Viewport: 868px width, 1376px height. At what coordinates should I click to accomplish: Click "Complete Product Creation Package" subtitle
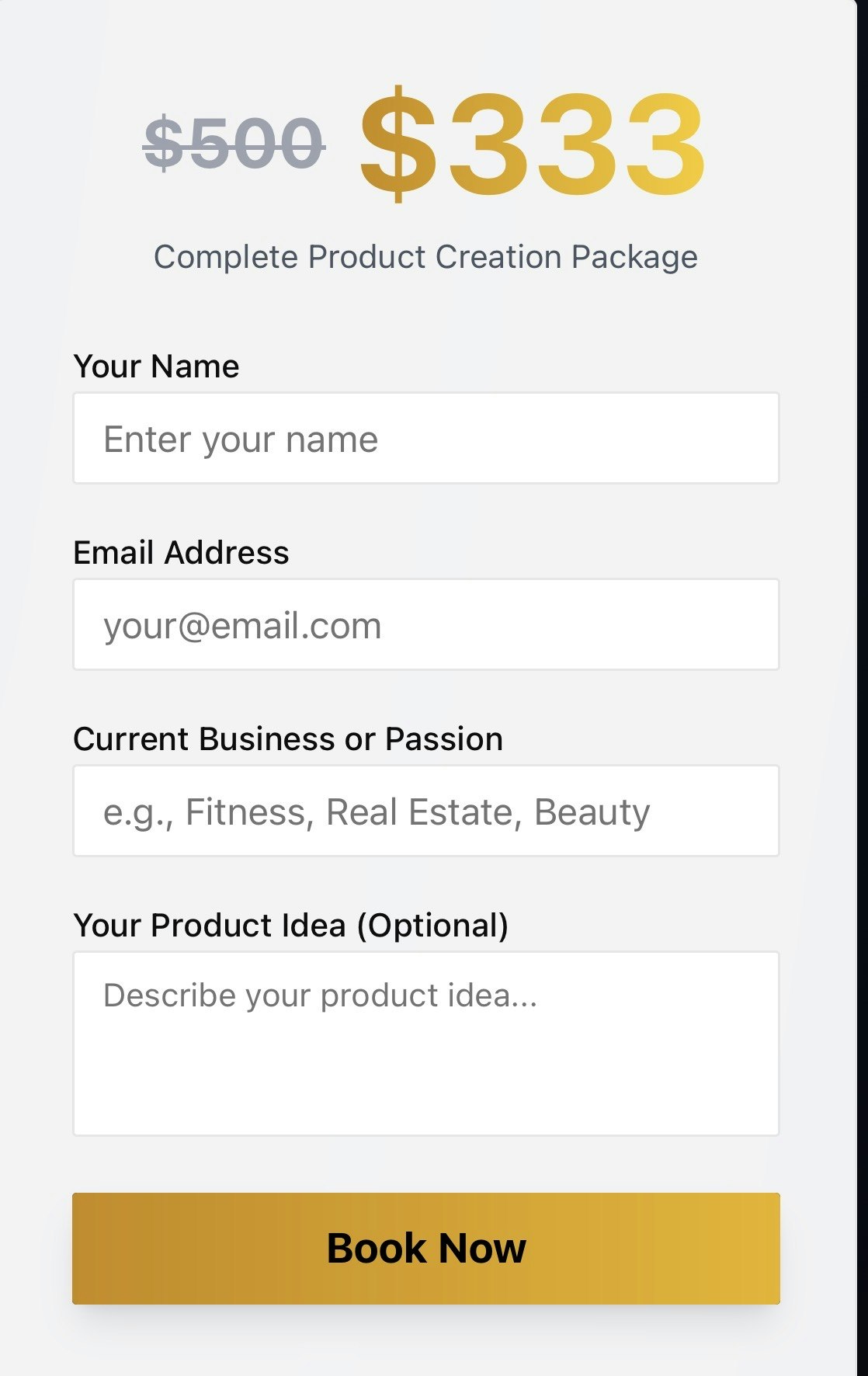(425, 257)
